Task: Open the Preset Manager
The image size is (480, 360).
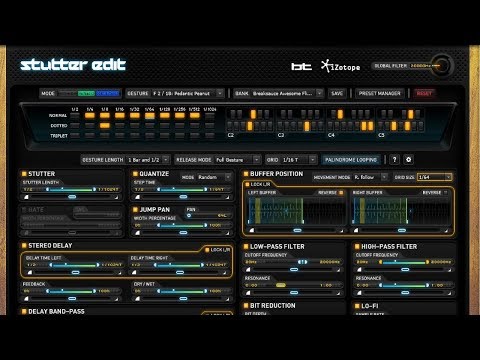Action: 380,93
